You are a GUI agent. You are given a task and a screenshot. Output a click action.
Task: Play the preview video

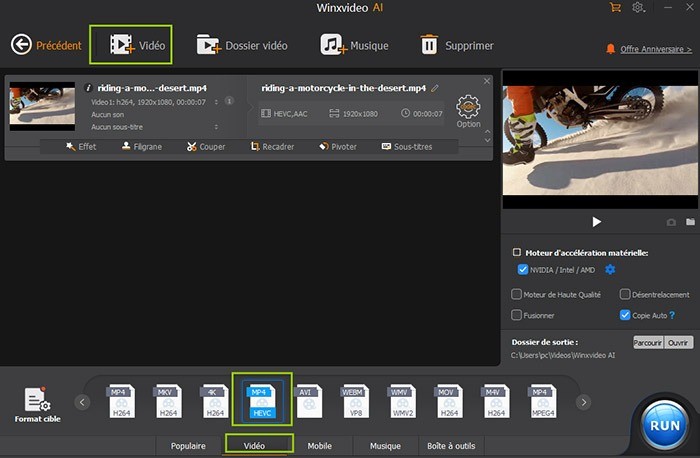click(x=596, y=222)
